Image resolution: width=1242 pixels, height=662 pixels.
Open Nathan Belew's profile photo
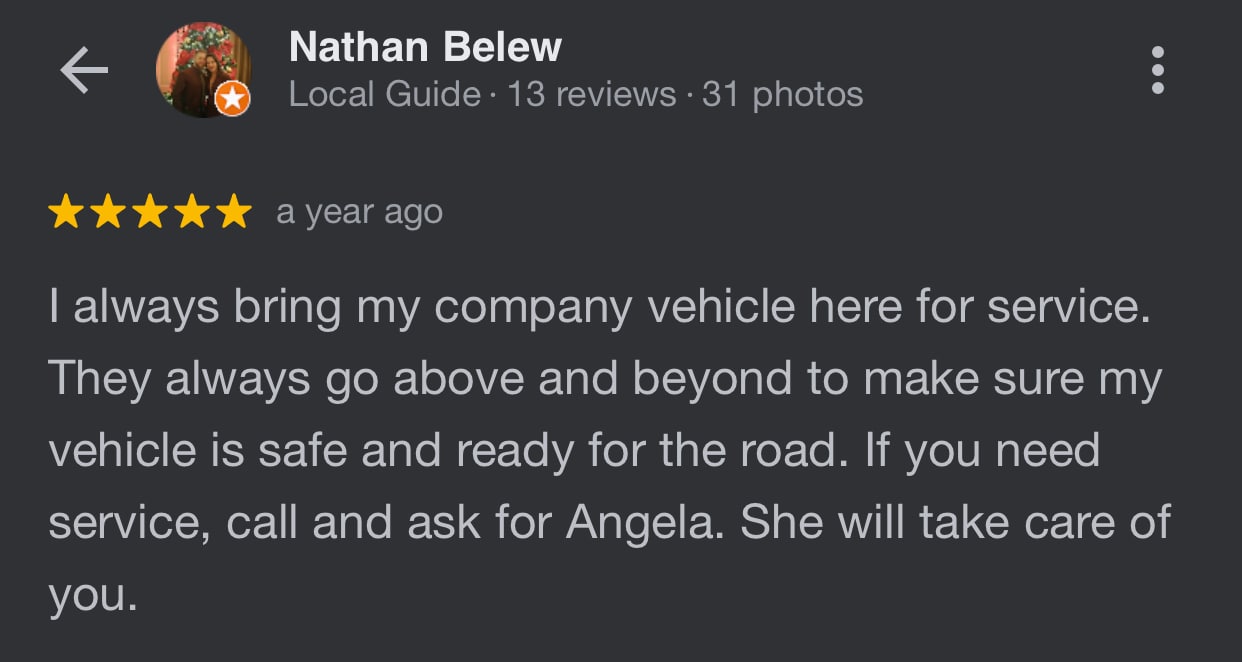(200, 68)
